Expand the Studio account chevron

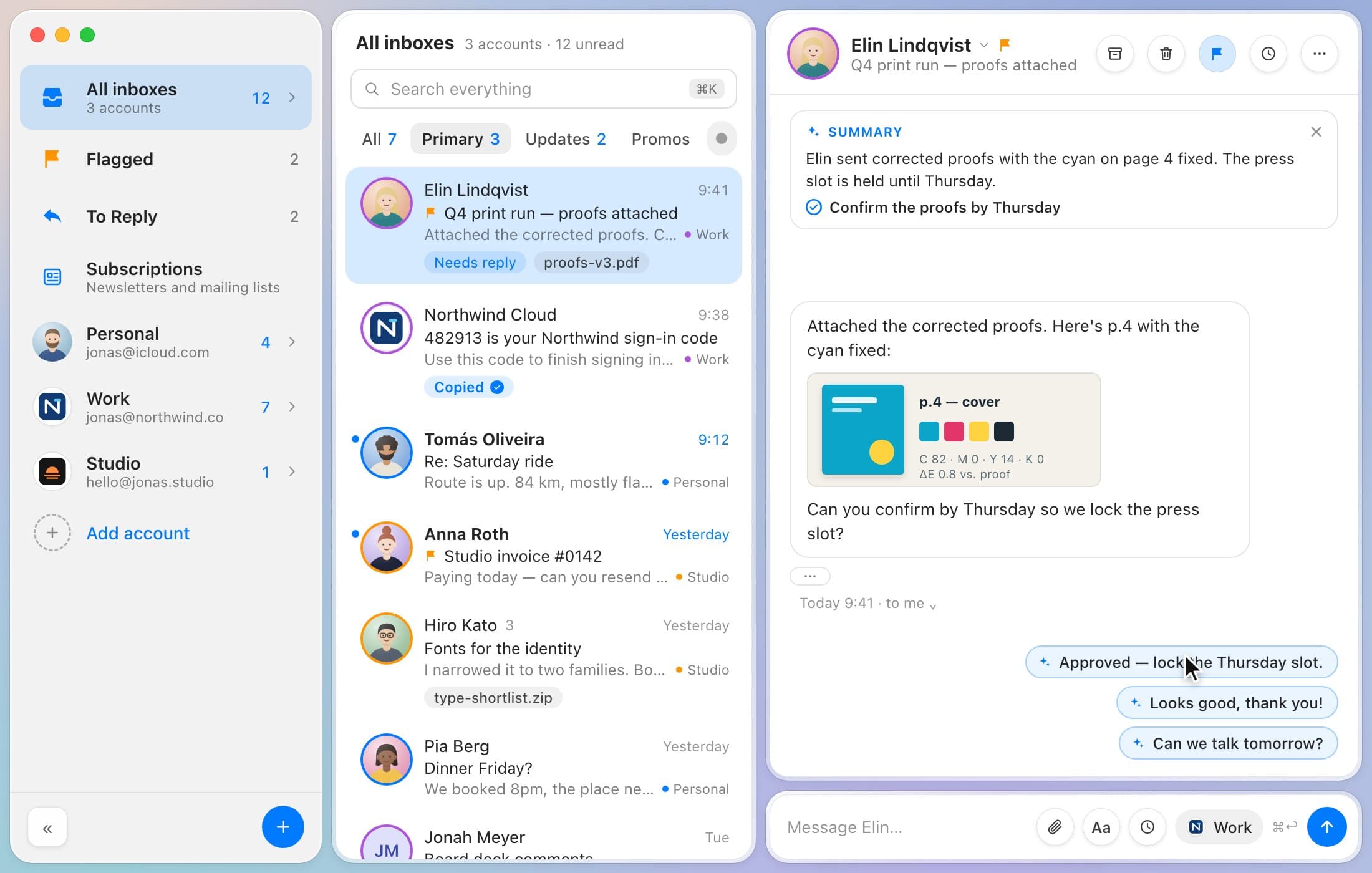292,471
